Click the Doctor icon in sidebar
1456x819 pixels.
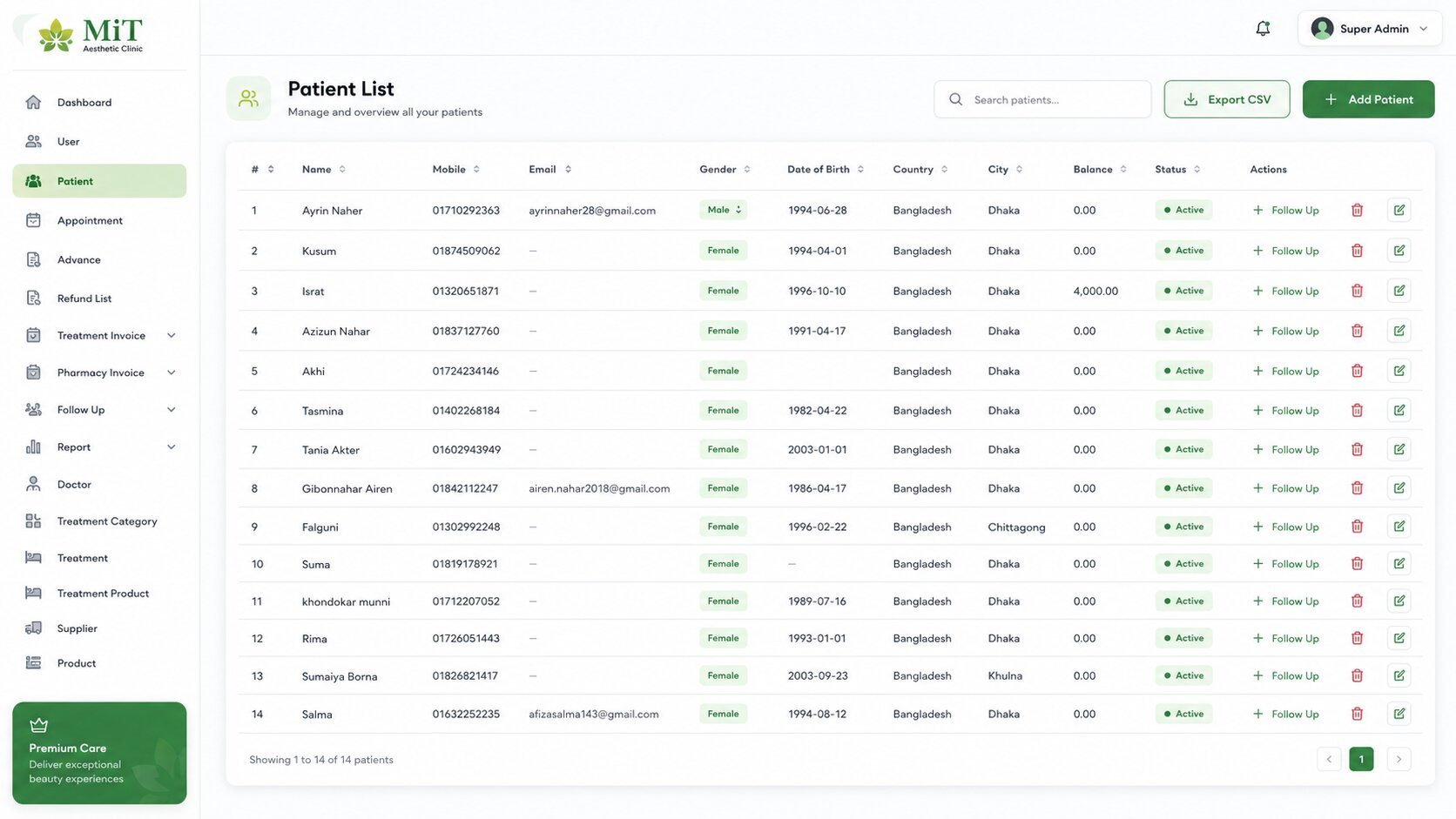(33, 484)
